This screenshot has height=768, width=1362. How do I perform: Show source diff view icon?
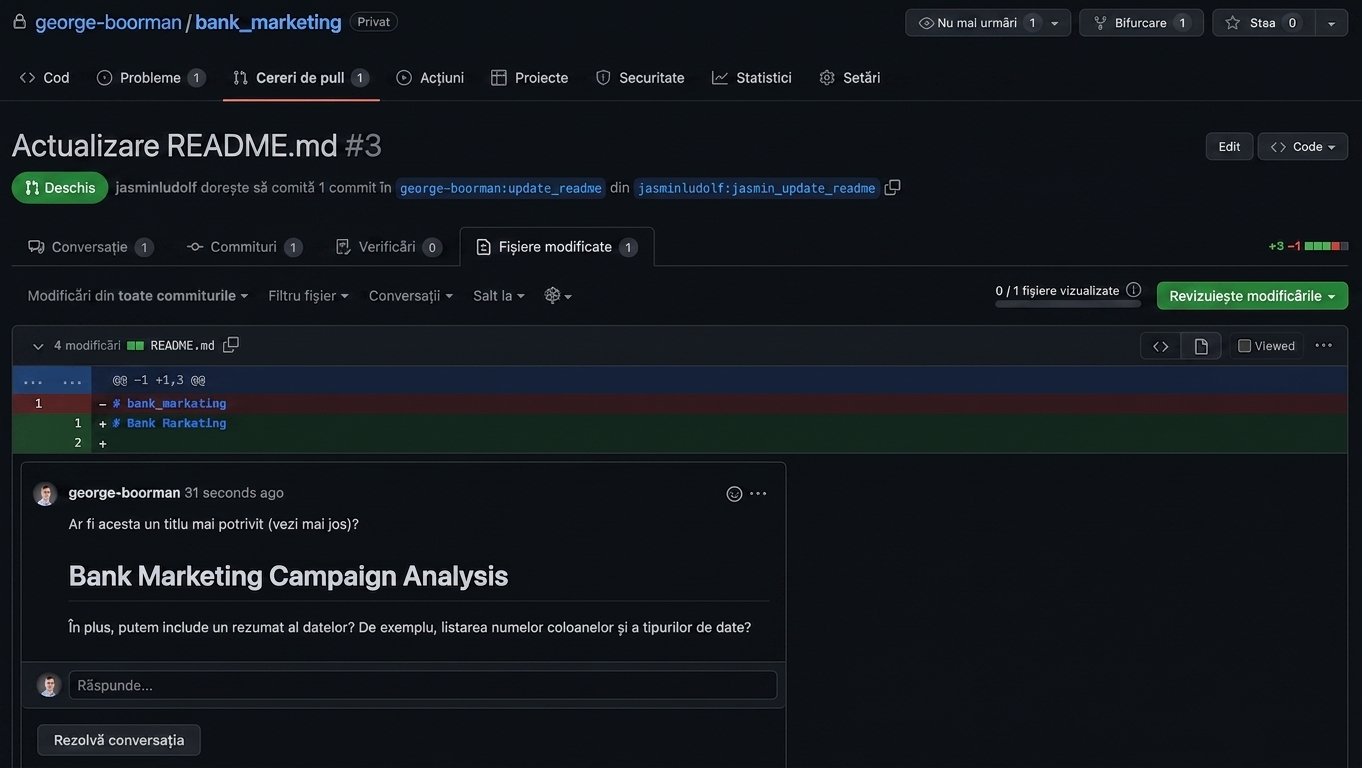coord(1161,346)
